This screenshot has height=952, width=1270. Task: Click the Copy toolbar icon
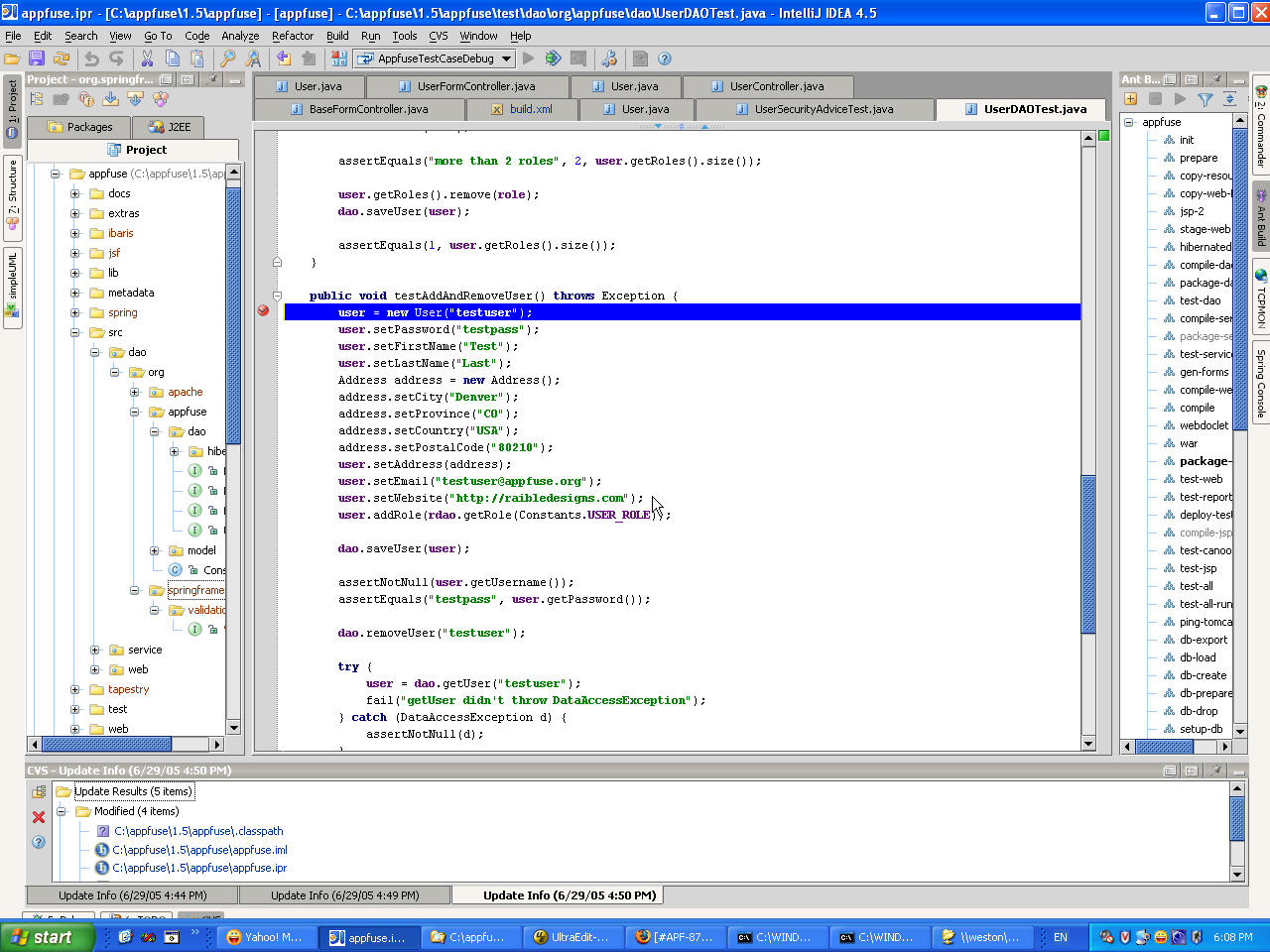(172, 59)
